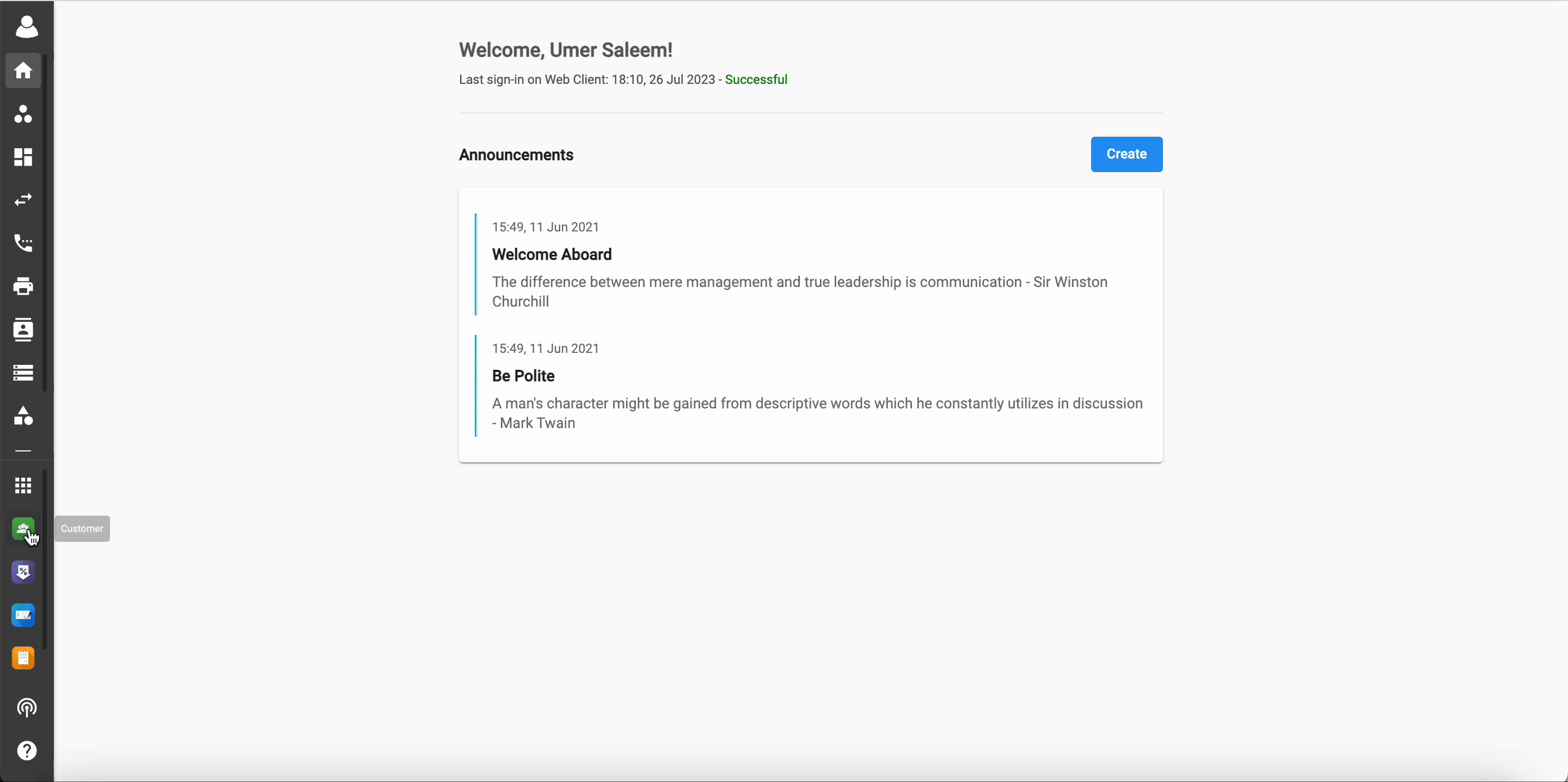The width and height of the screenshot is (1568, 782).
Task: Click the broadcast signal icon
Action: tap(27, 708)
